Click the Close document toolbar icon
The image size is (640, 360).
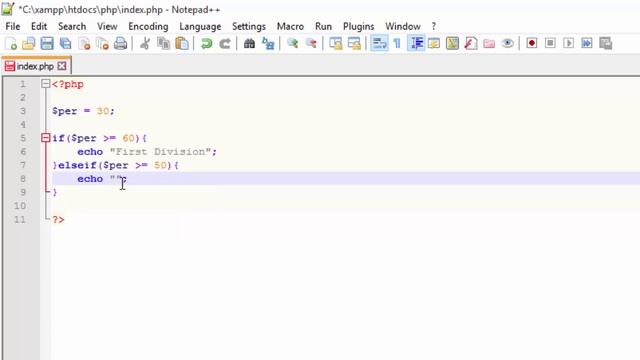(x=84, y=43)
